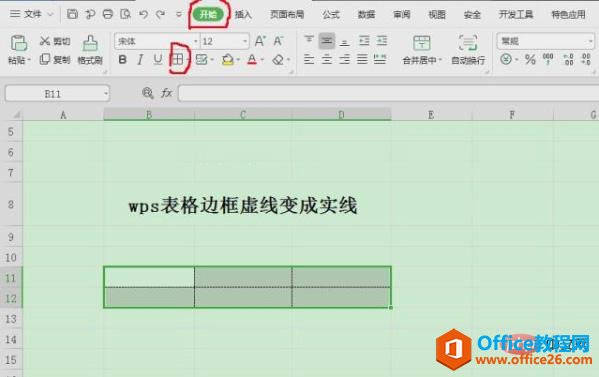Screen dimensions: 599x377
Task: Click the 粘贴 paste icon
Action: tap(19, 43)
